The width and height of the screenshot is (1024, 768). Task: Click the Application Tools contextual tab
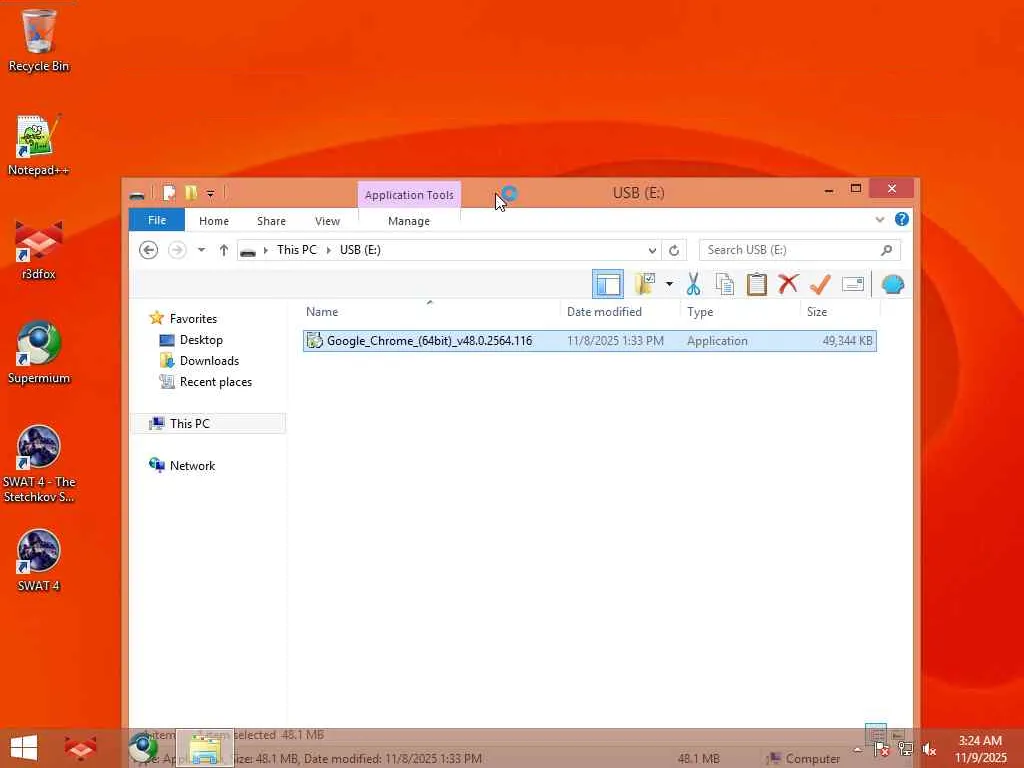pyautogui.click(x=409, y=195)
